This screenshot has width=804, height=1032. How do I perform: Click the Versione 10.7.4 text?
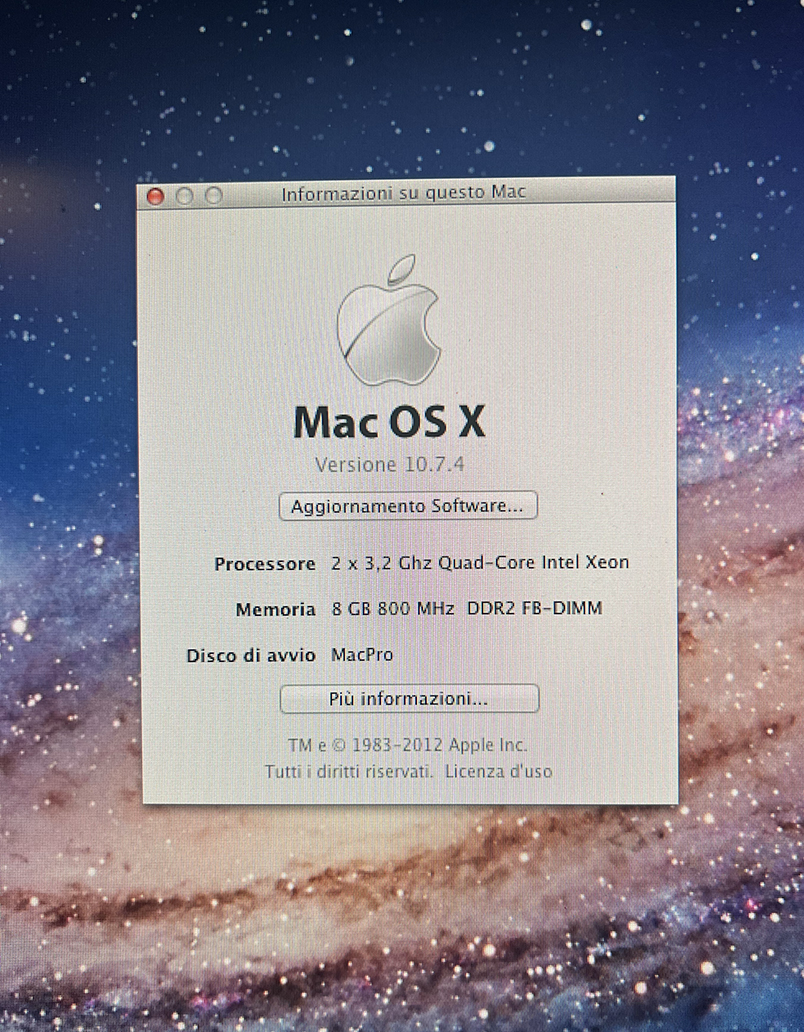click(389, 464)
